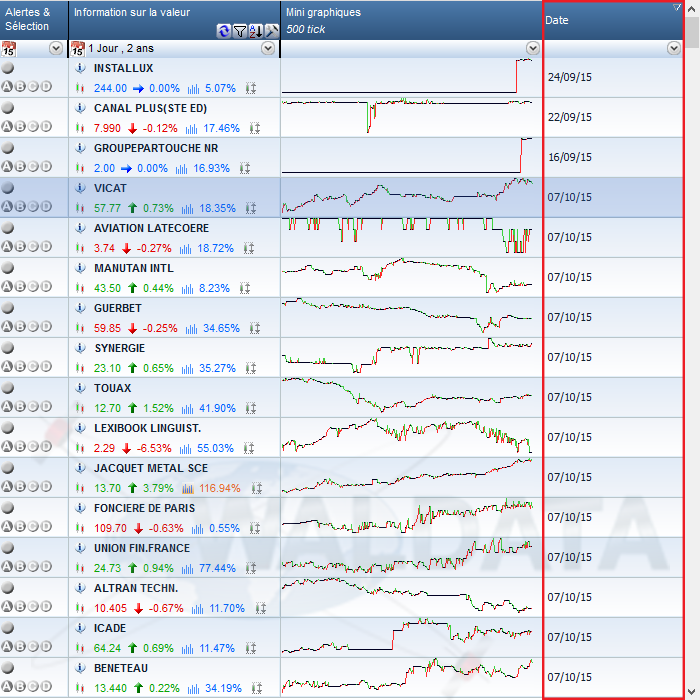Click orange volume bars icon for JACQUET METAL

[188, 488]
